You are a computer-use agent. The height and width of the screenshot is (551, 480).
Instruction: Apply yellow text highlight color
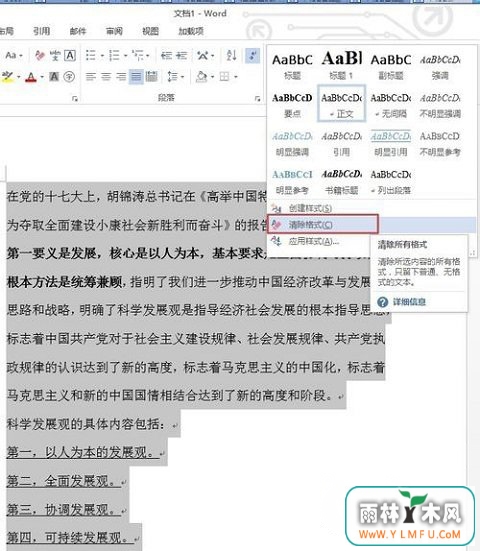tap(7, 76)
